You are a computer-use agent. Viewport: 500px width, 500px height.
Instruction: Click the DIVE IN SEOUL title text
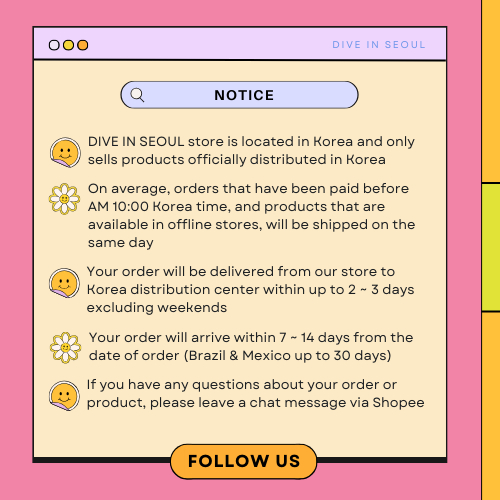379,45
